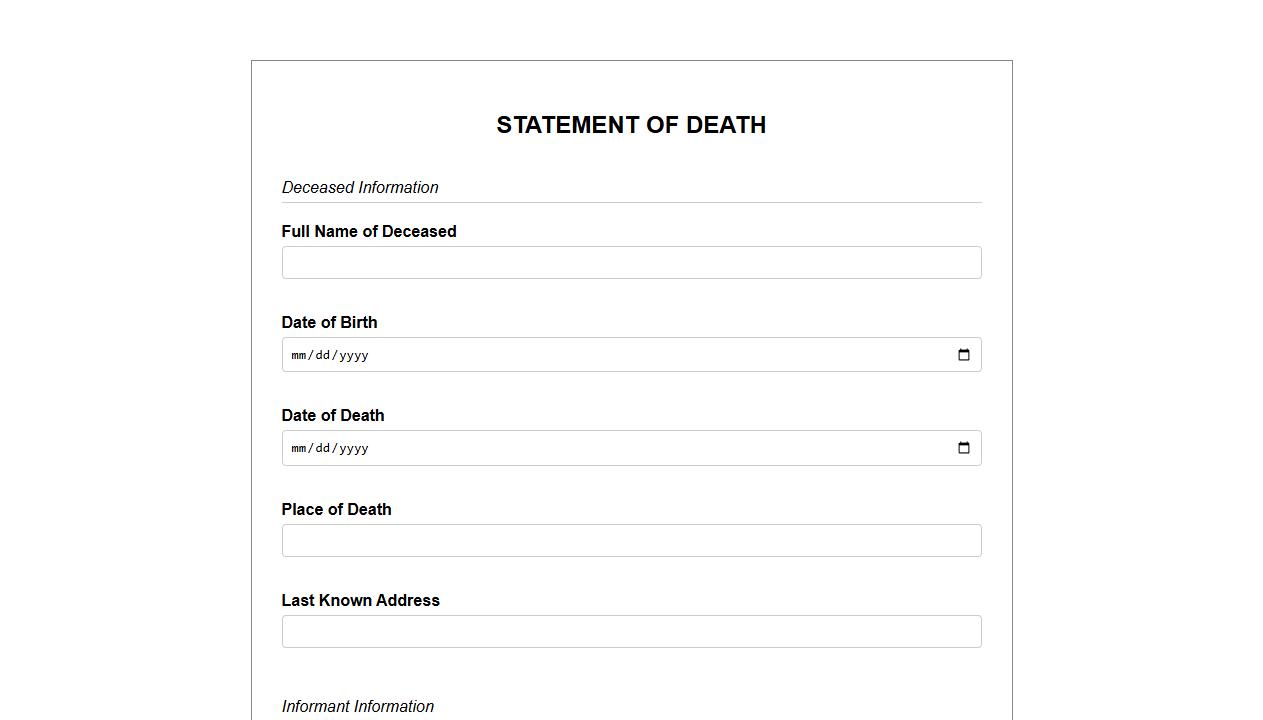The height and width of the screenshot is (720, 1263).
Task: Focus the Place of Death text box
Action: [x=631, y=541]
